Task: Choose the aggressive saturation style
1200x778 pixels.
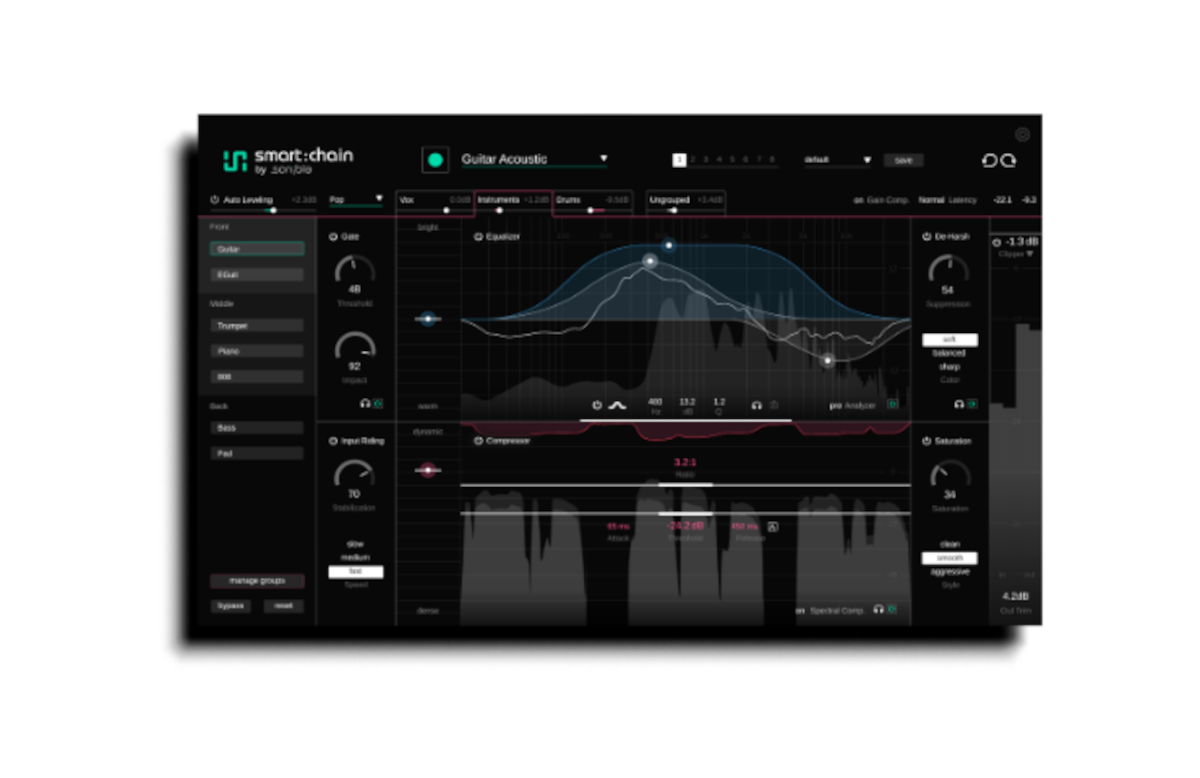Action: click(950, 572)
